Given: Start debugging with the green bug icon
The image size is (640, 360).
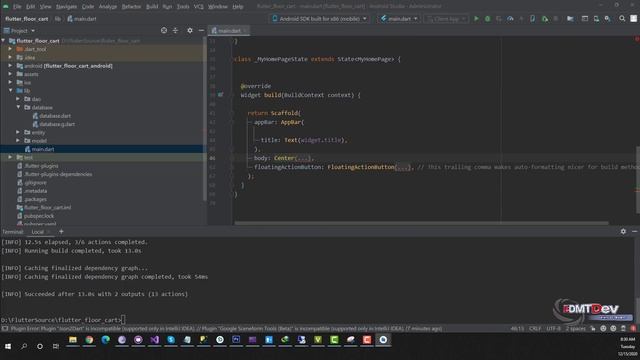Looking at the screenshot, I should pos(487,19).
